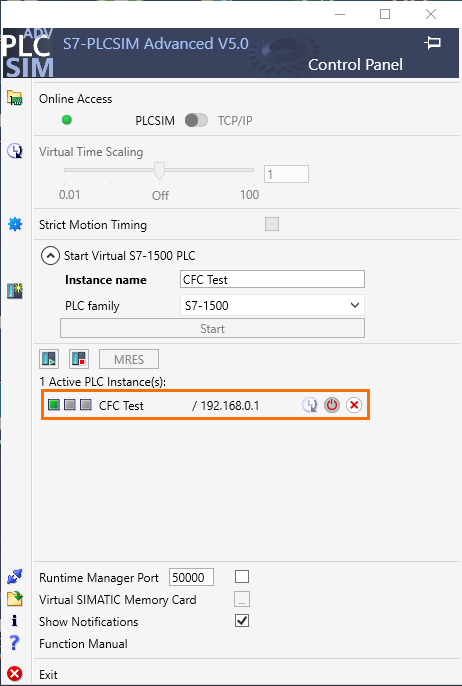Click the middle gray LED of CFC Test
This screenshot has width=462, height=686.
point(70,405)
